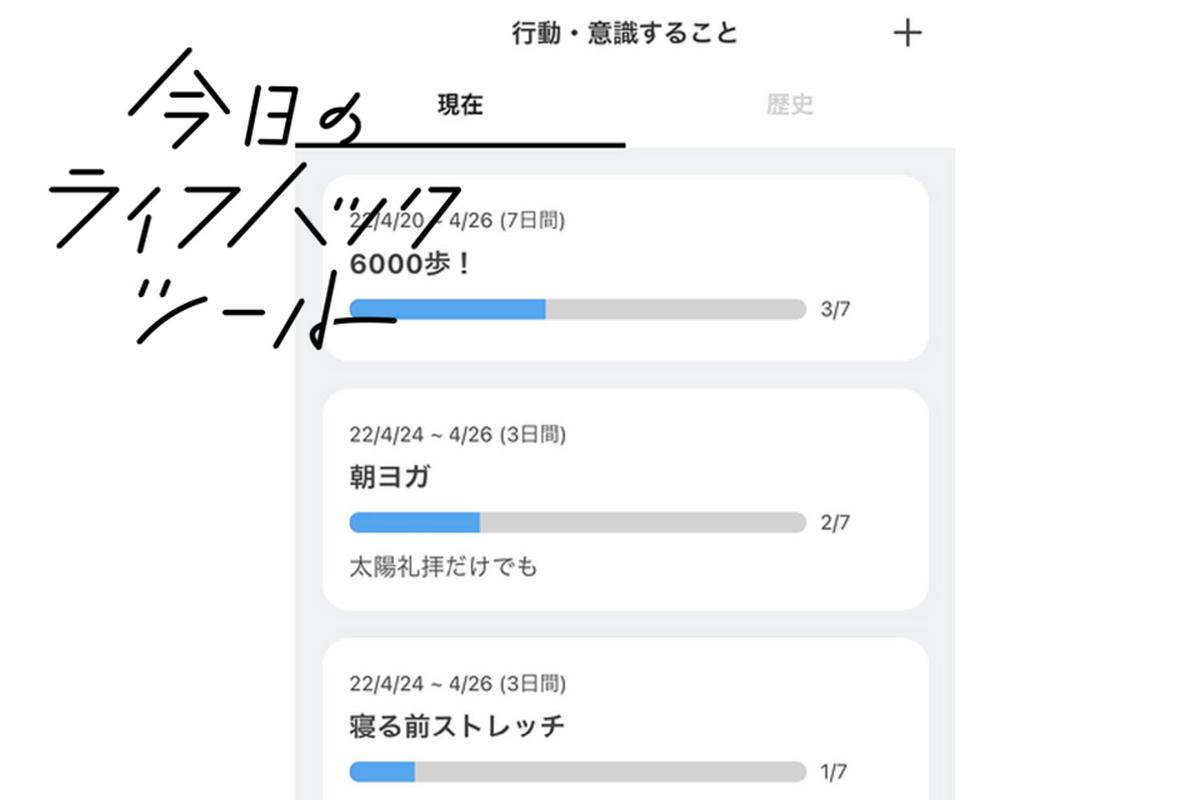The height and width of the screenshot is (800, 1200).
Task: Click the 朝ヨガ progress bar
Action: (x=578, y=523)
